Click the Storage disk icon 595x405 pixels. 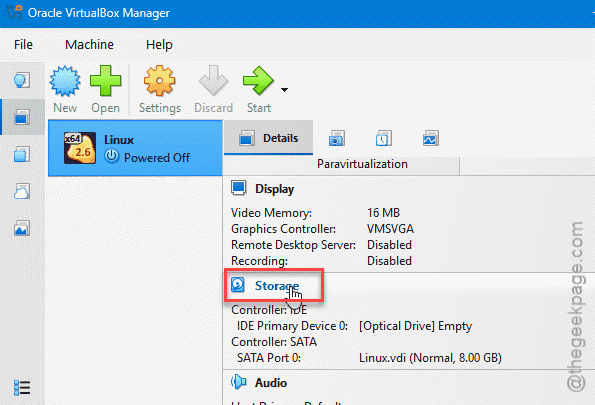pyautogui.click(x=238, y=285)
